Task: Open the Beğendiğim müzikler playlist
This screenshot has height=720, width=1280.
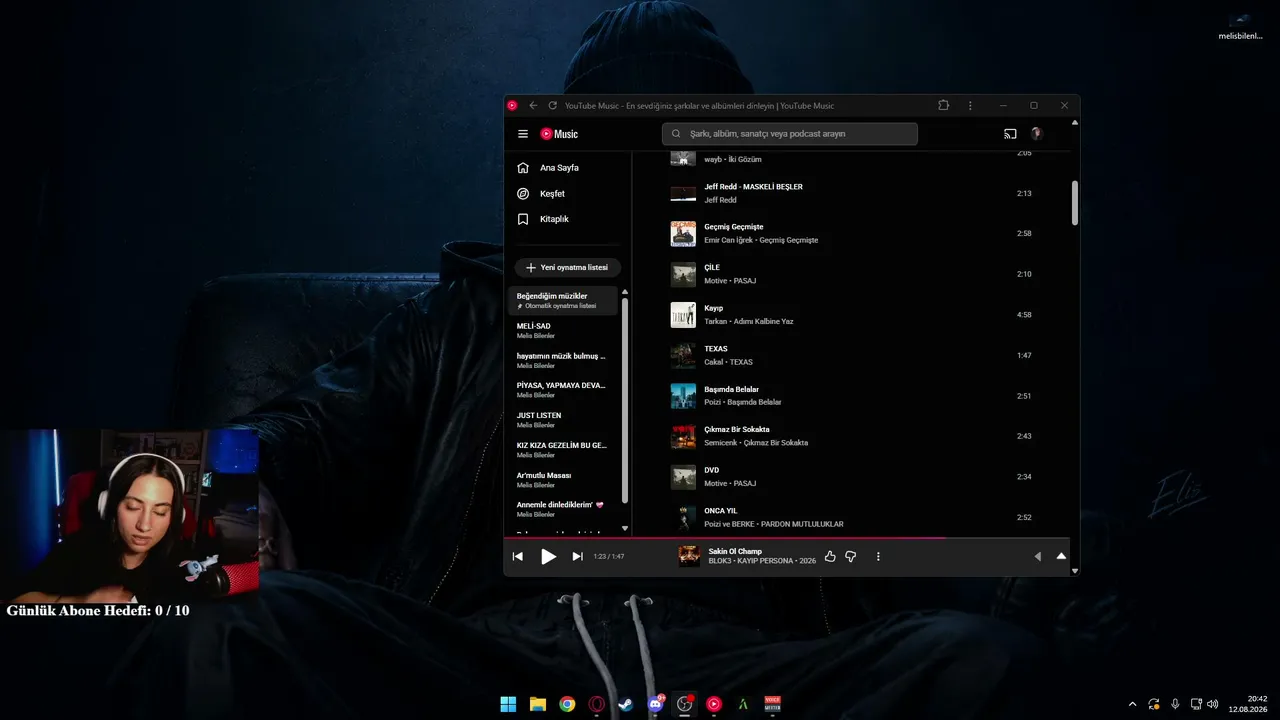Action: (563, 300)
